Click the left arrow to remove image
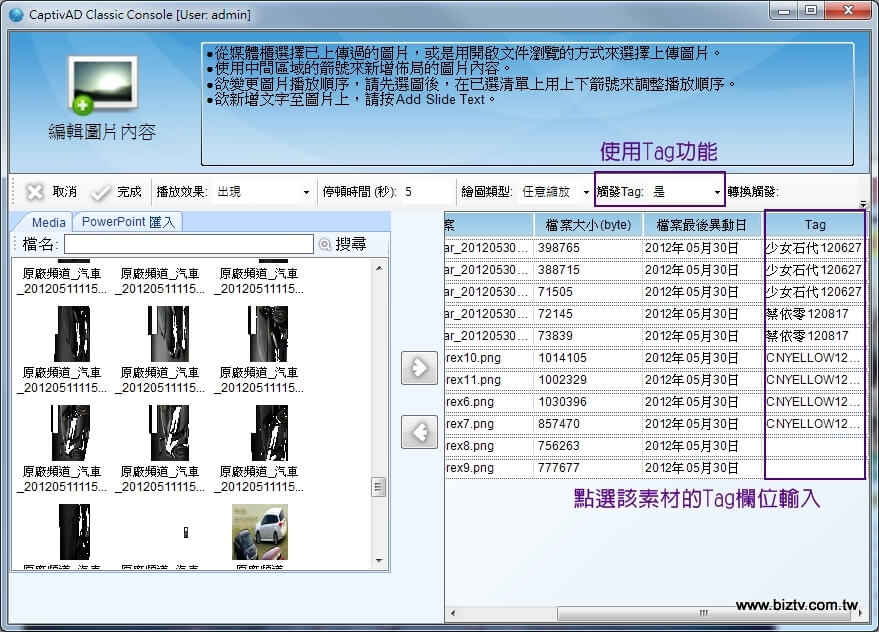The image size is (879, 632). [419, 432]
